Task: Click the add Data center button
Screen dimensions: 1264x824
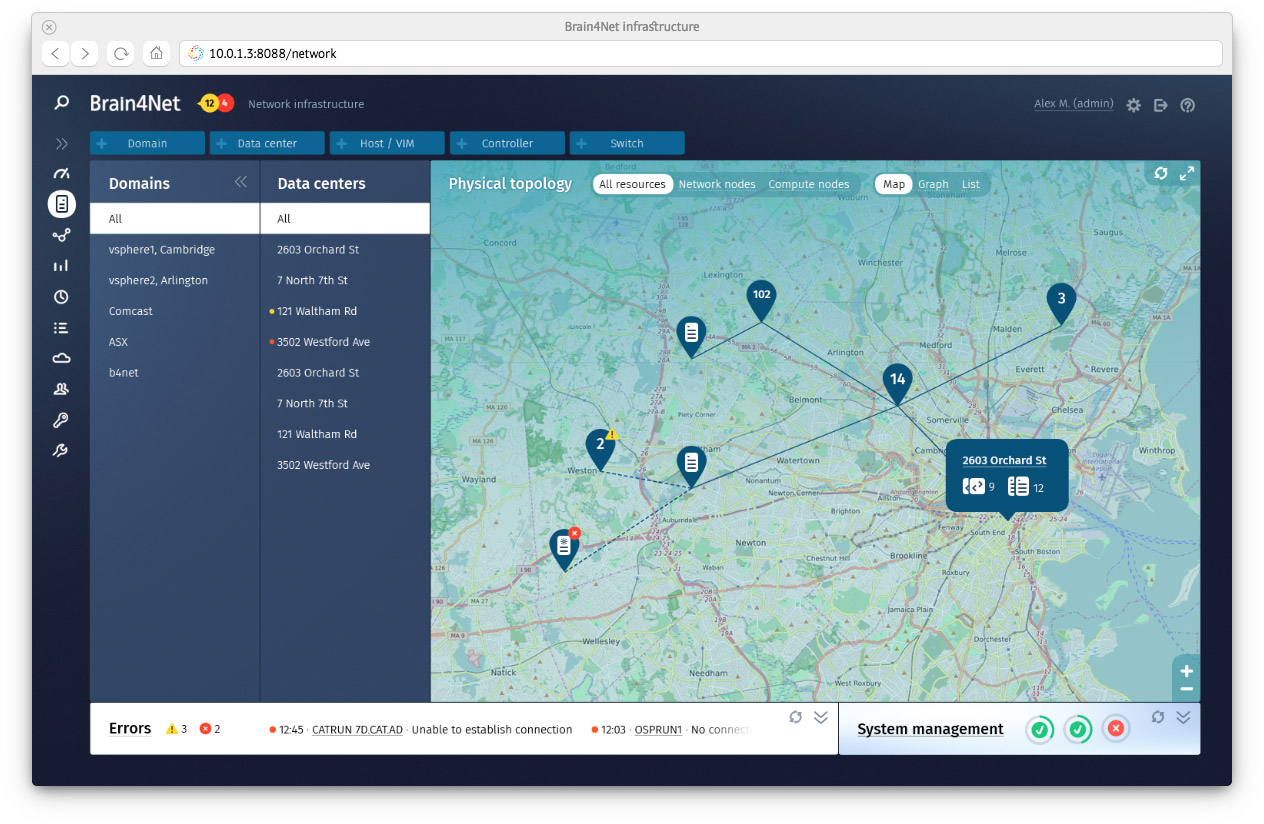Action: [267, 143]
